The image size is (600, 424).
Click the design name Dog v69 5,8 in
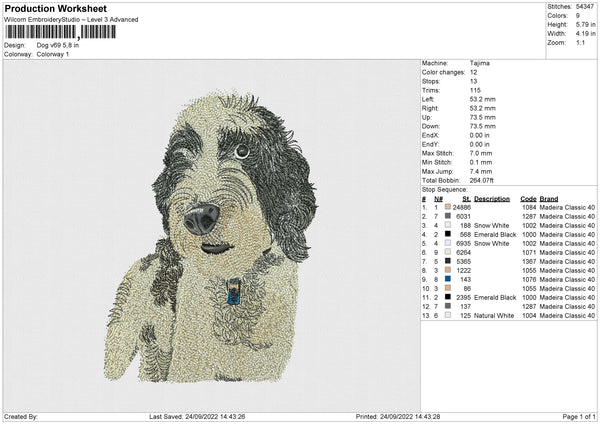point(58,45)
